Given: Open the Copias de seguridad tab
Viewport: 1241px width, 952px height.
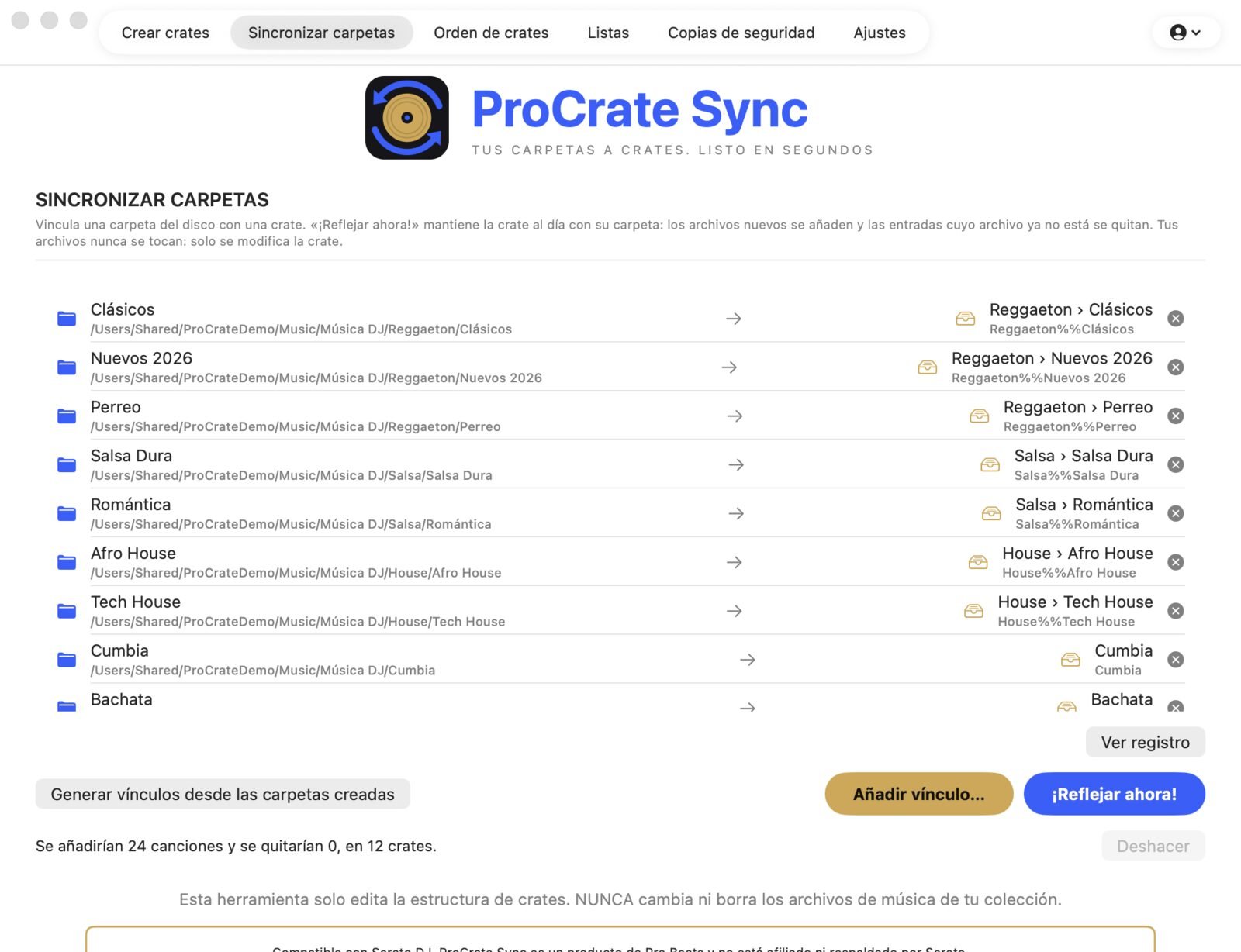Looking at the screenshot, I should click(x=741, y=33).
